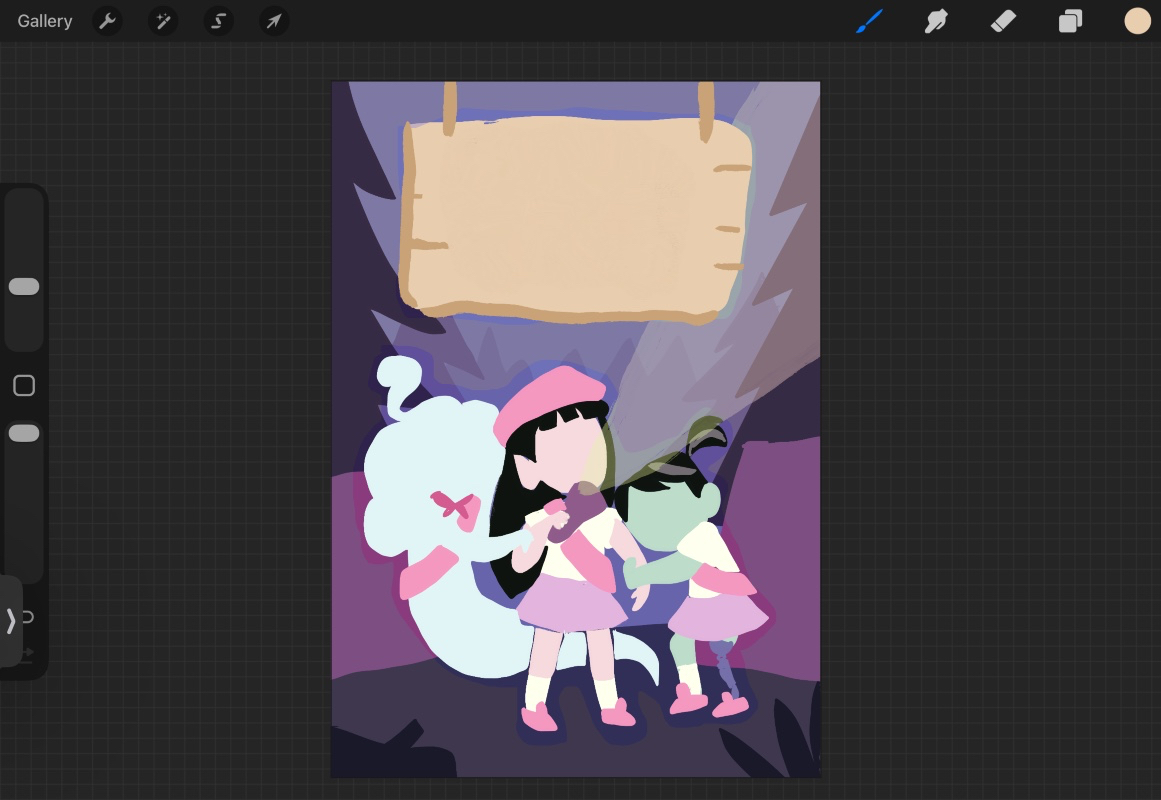Screen dimensions: 1161x800
Task: Expand the side tab with chevron arrow
Action: [x=11, y=621]
